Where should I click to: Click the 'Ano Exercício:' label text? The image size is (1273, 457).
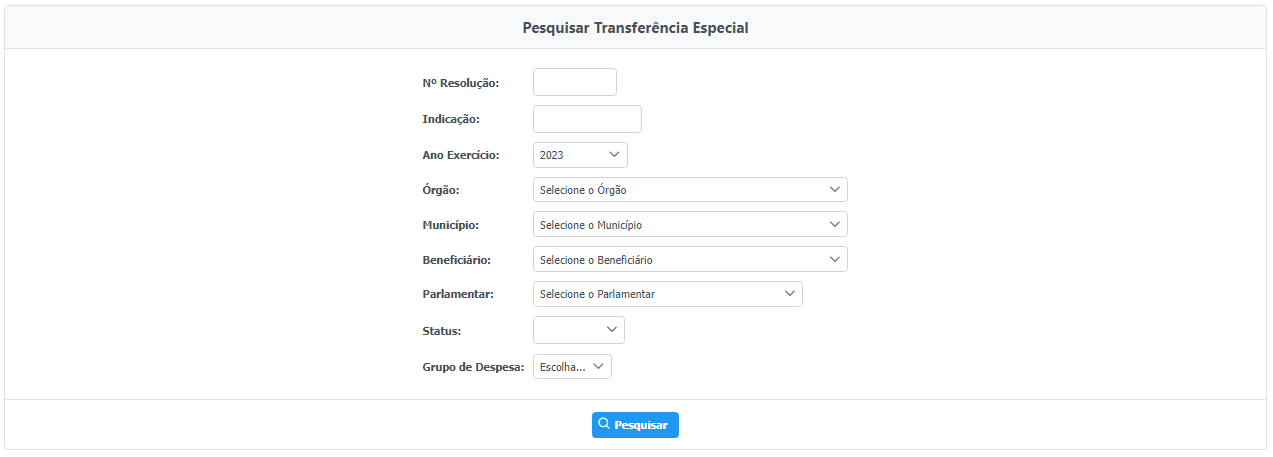tap(461, 155)
